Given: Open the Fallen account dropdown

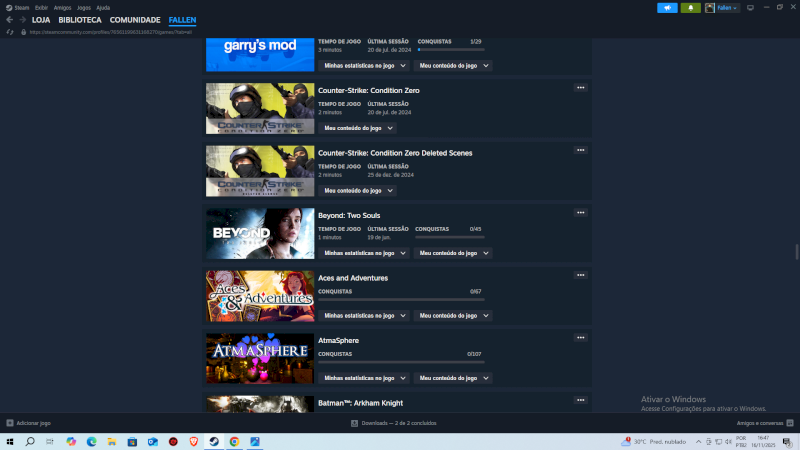Looking at the screenshot, I should 723,8.
